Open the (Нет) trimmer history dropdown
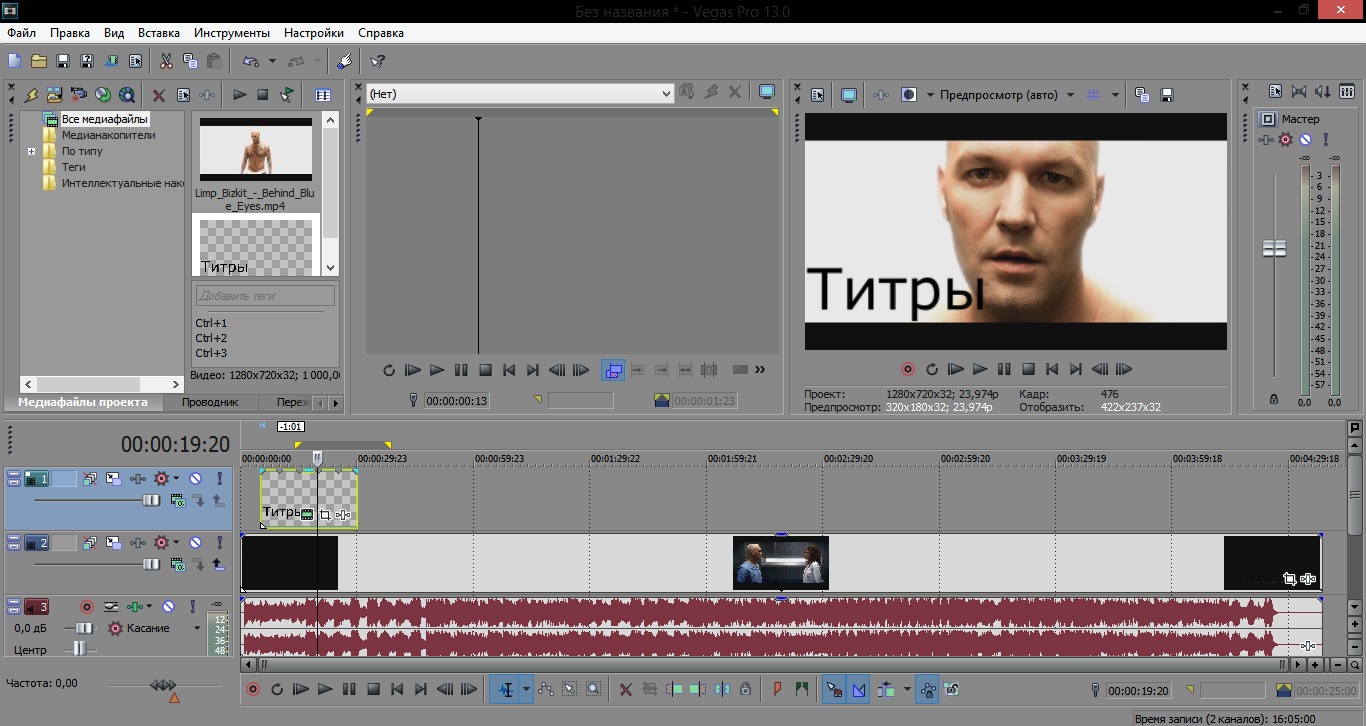Viewport: 1366px width, 726px height. coord(667,93)
